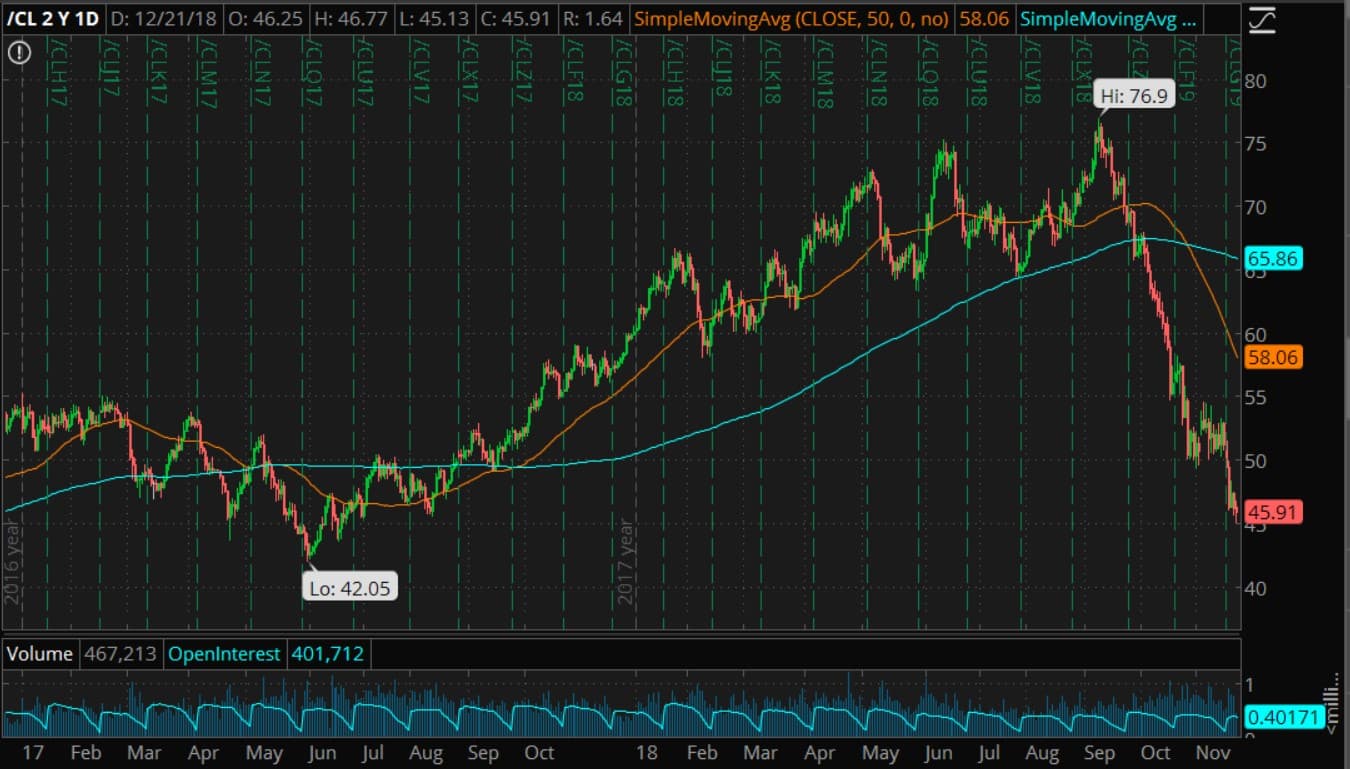The width and height of the screenshot is (1350, 769).
Task: Click the orange 58.06 price axis tag
Action: coord(1273,357)
